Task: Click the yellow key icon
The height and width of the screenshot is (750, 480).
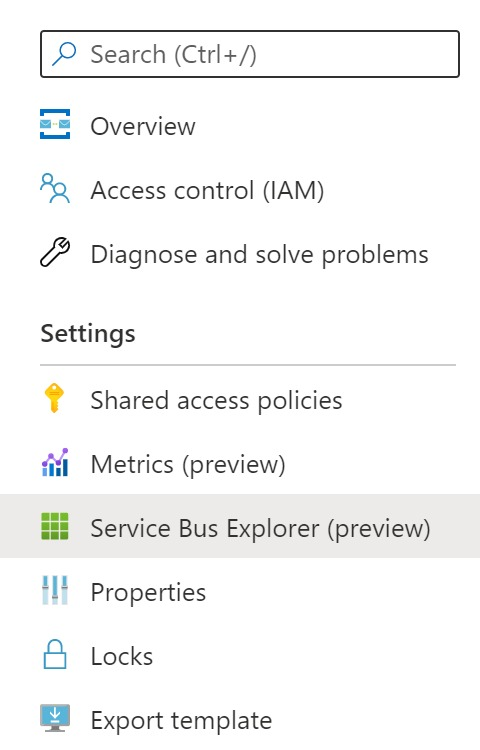Action: [x=54, y=397]
